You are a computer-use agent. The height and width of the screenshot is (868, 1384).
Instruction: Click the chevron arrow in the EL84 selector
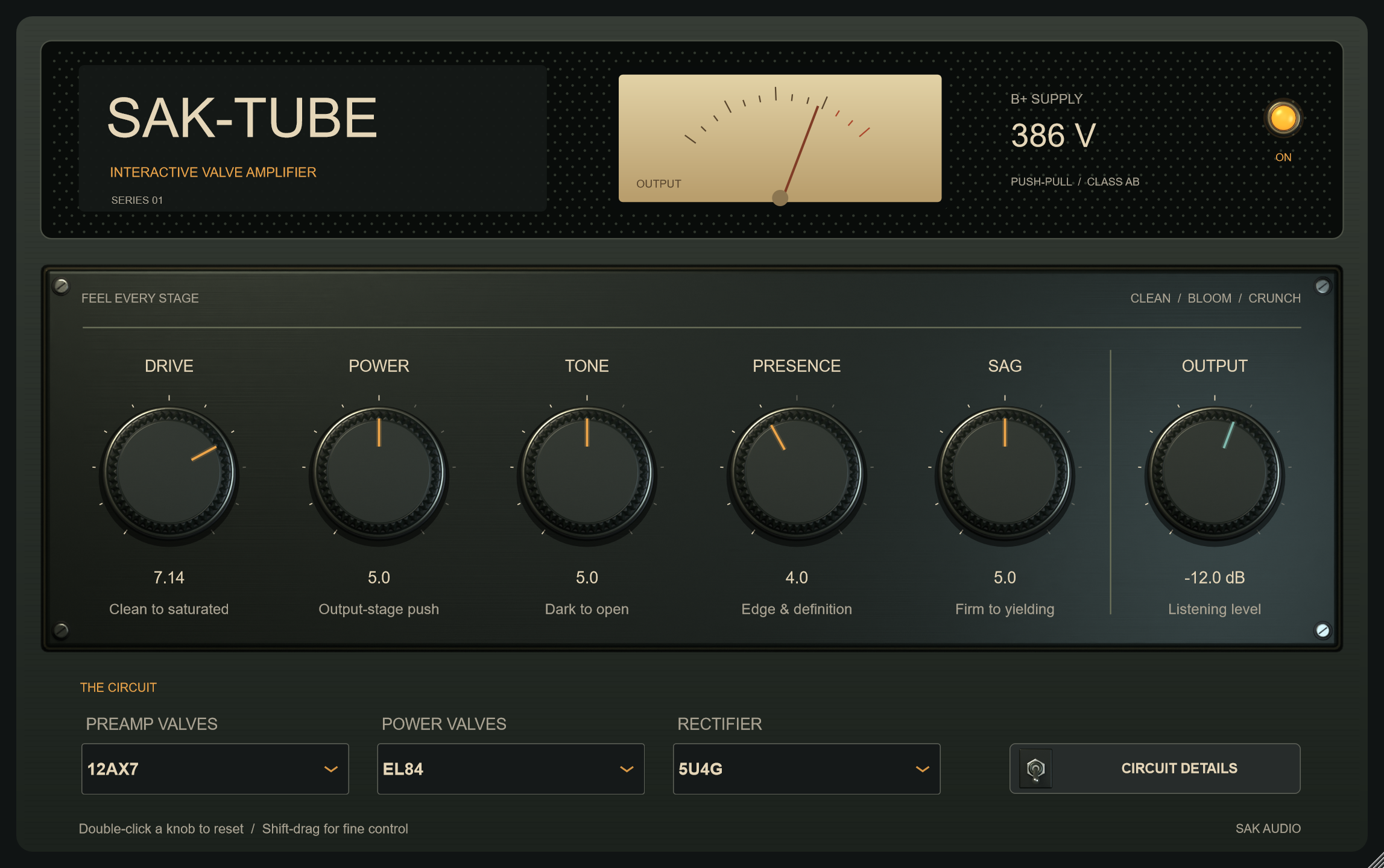pyautogui.click(x=627, y=769)
